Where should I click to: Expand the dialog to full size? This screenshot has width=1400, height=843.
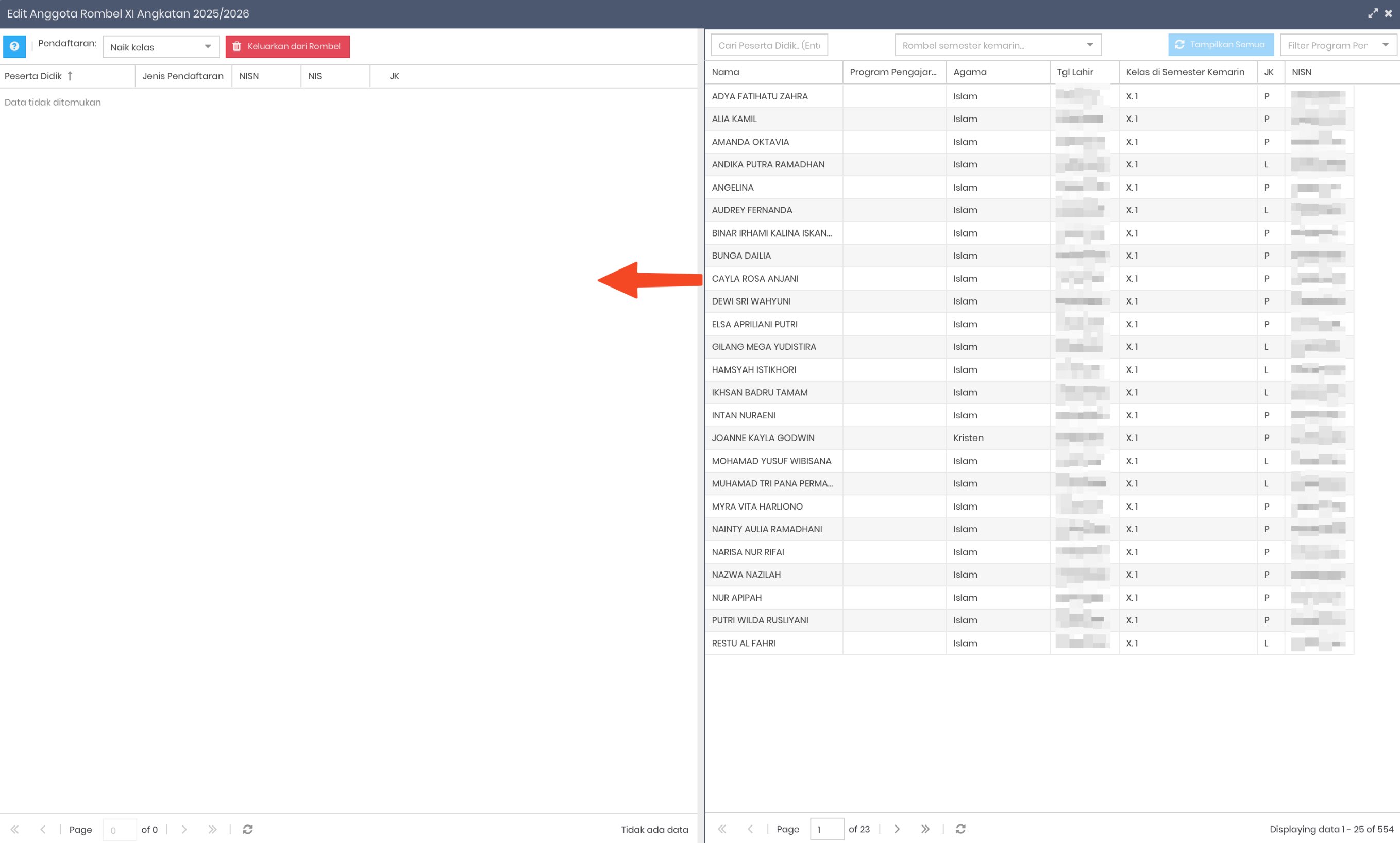point(1373,13)
